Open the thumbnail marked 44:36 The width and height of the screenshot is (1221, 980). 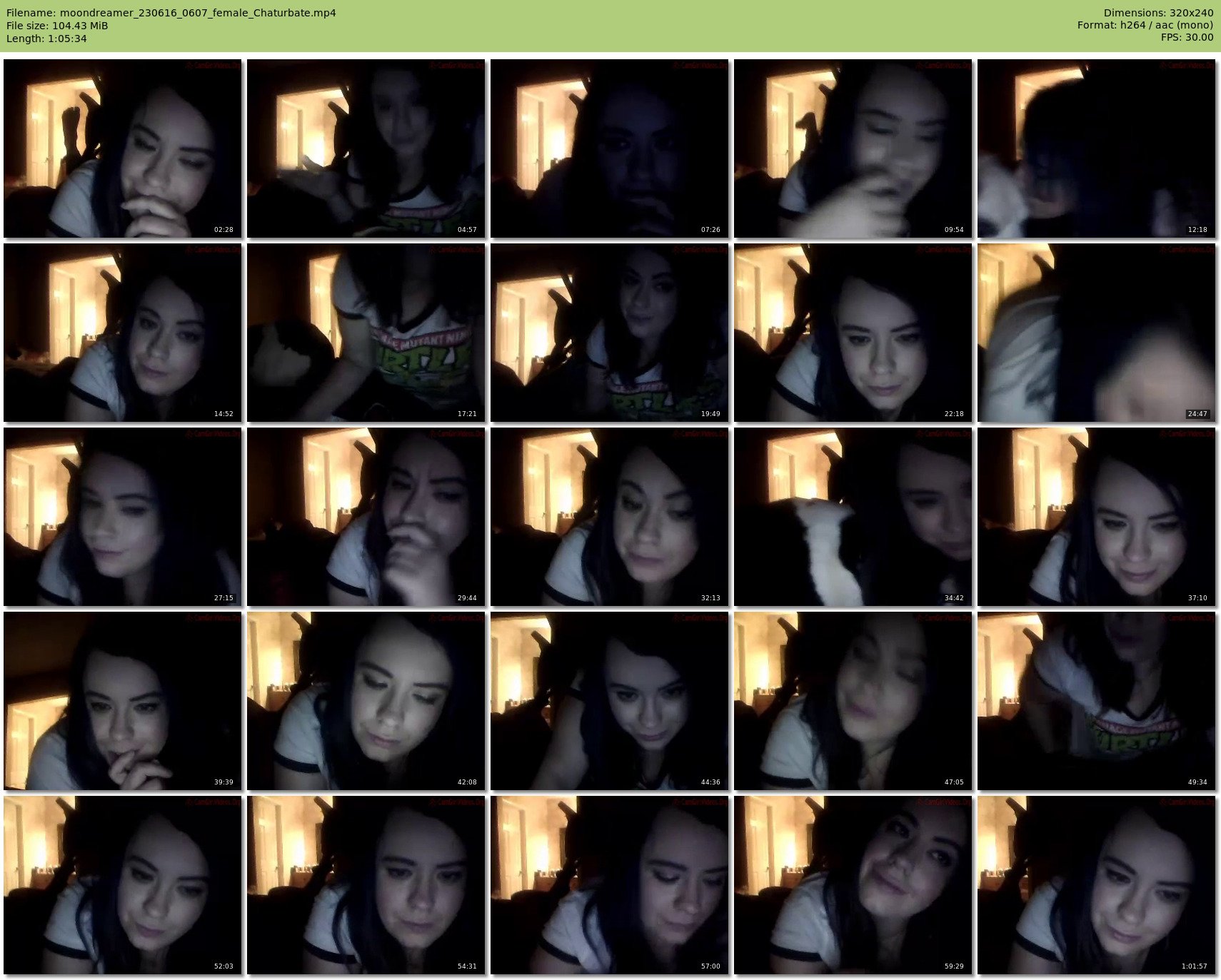[610, 701]
